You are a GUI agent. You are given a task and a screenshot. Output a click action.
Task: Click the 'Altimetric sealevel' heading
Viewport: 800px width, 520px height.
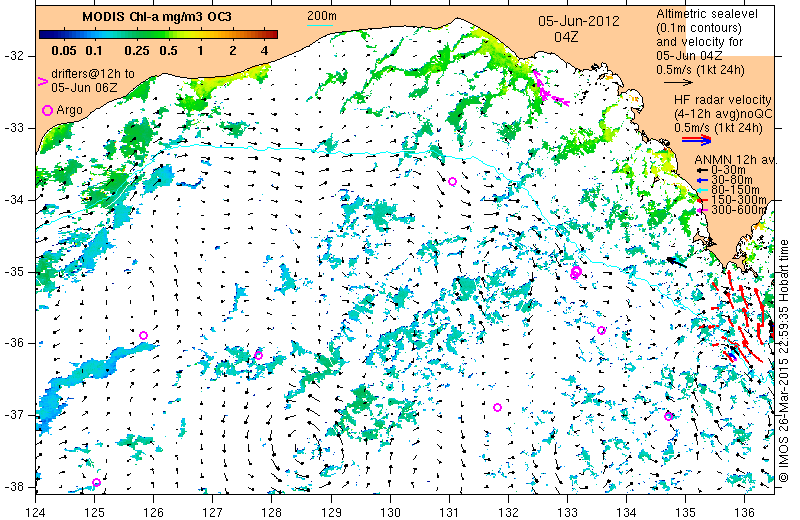(x=707, y=14)
